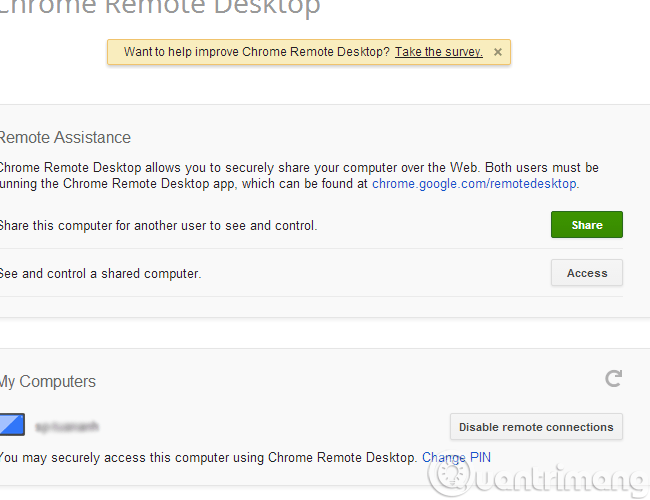Dismiss the survey banner with the X
This screenshot has width=650, height=500.
(x=498, y=52)
